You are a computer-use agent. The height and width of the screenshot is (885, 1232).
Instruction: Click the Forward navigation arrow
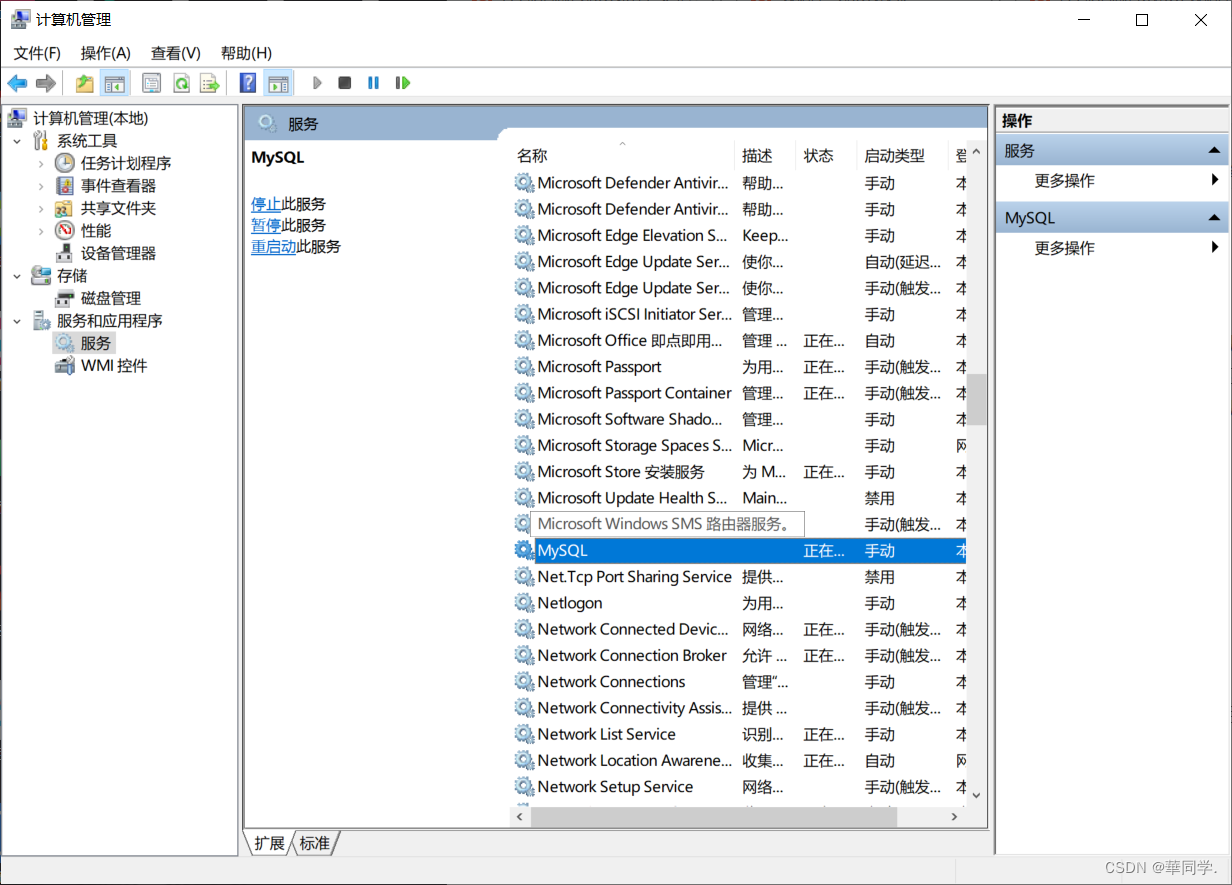[x=46, y=83]
